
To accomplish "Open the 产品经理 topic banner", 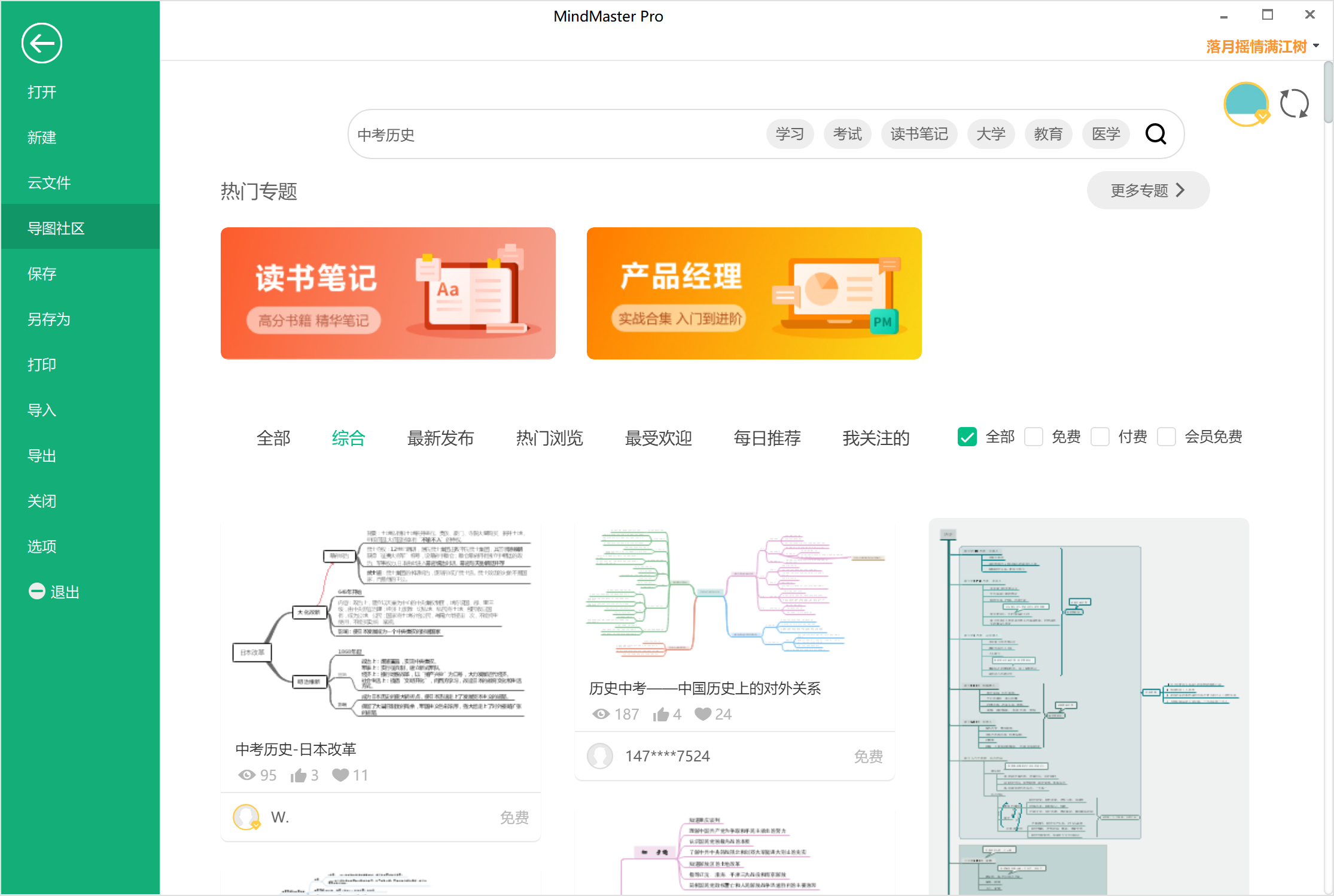I will (x=754, y=293).
